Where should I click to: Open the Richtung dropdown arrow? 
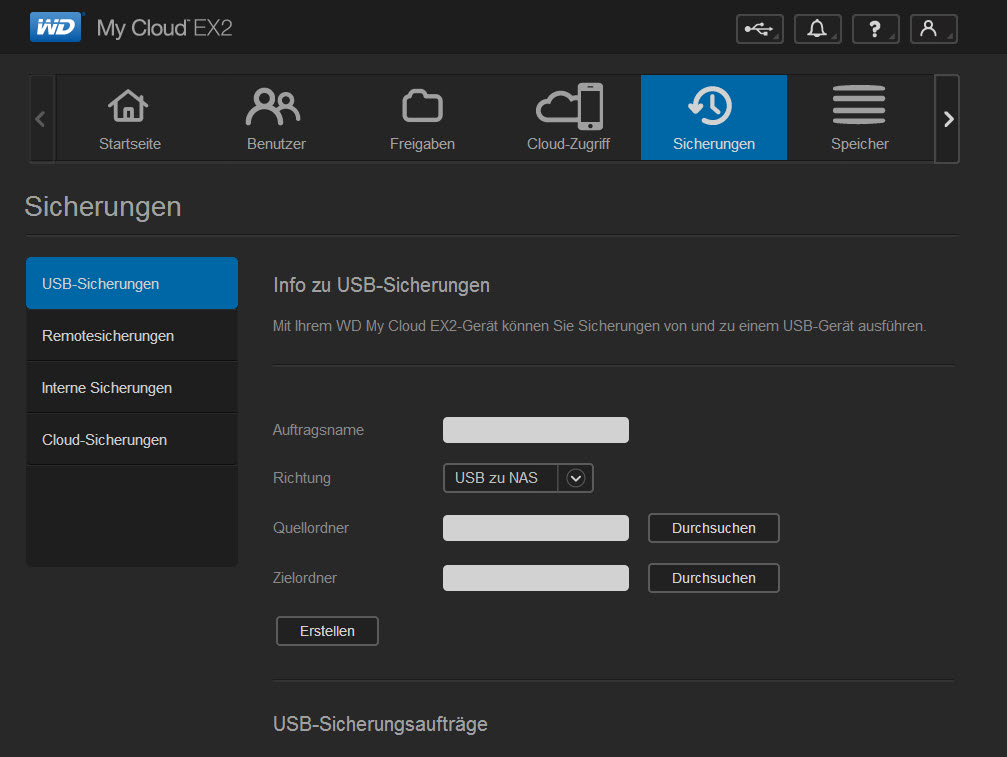pos(575,478)
